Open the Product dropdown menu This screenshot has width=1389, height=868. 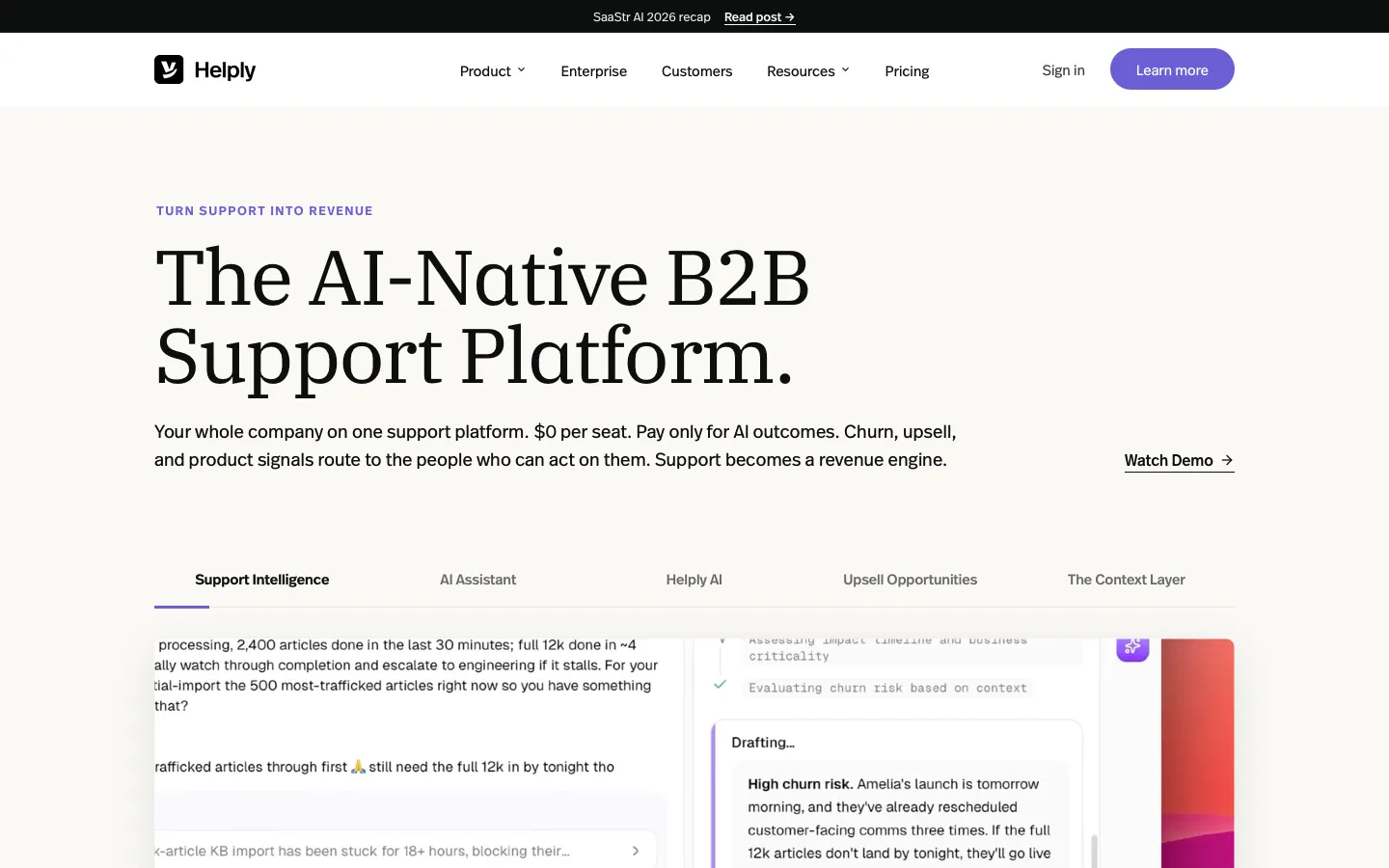click(492, 71)
